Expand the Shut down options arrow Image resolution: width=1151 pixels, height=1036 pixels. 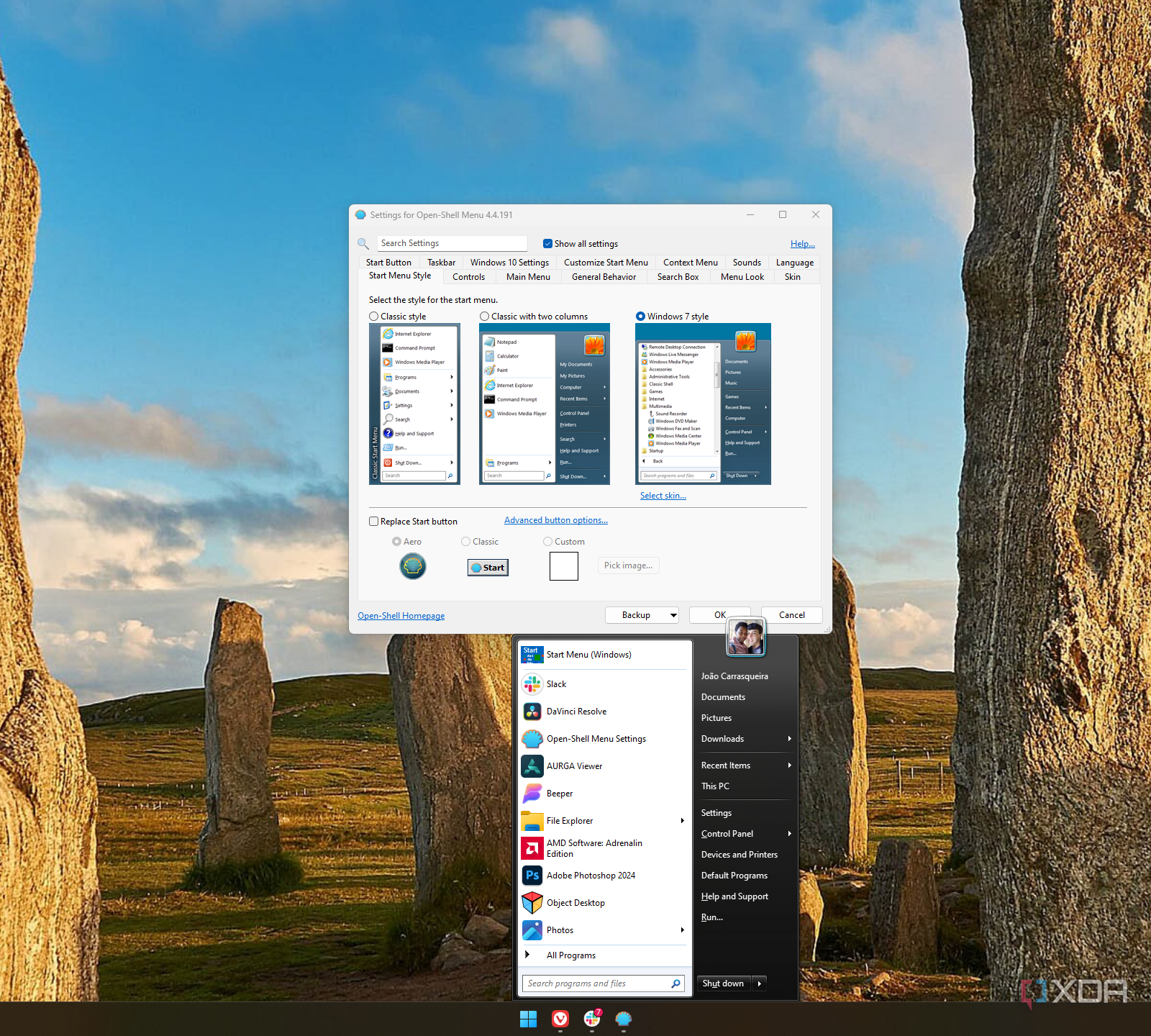(x=760, y=983)
